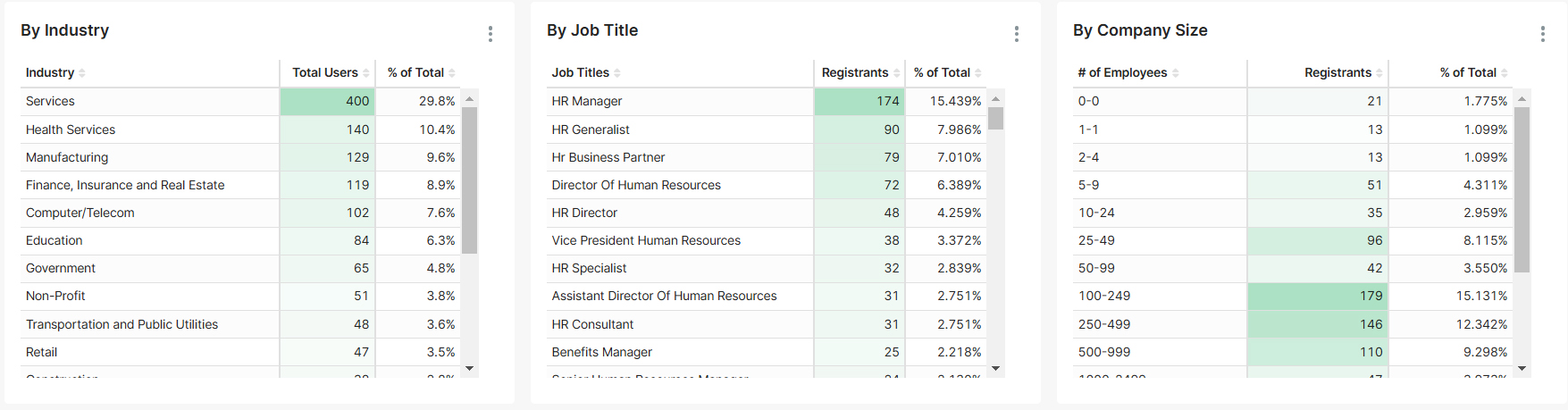Select Vice President Human Resources row
Viewport: 1568px width, 410px height.
click(x=767, y=240)
